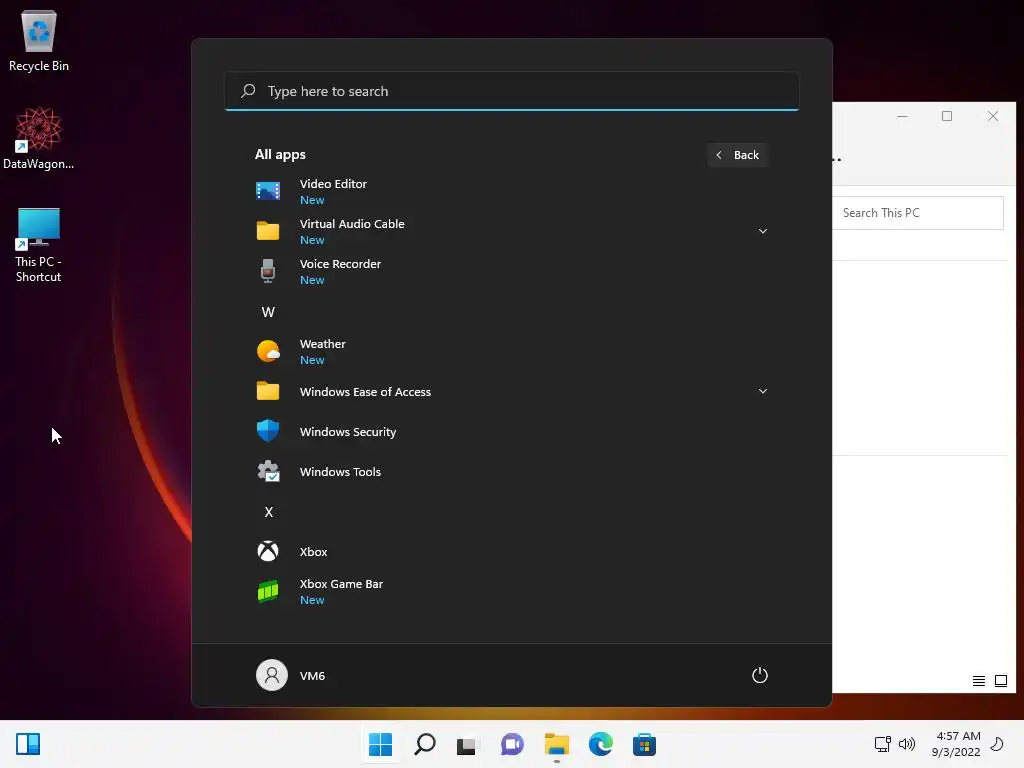
Task: Expand the Virtual Audio Cable folder chevron
Action: [x=762, y=231]
